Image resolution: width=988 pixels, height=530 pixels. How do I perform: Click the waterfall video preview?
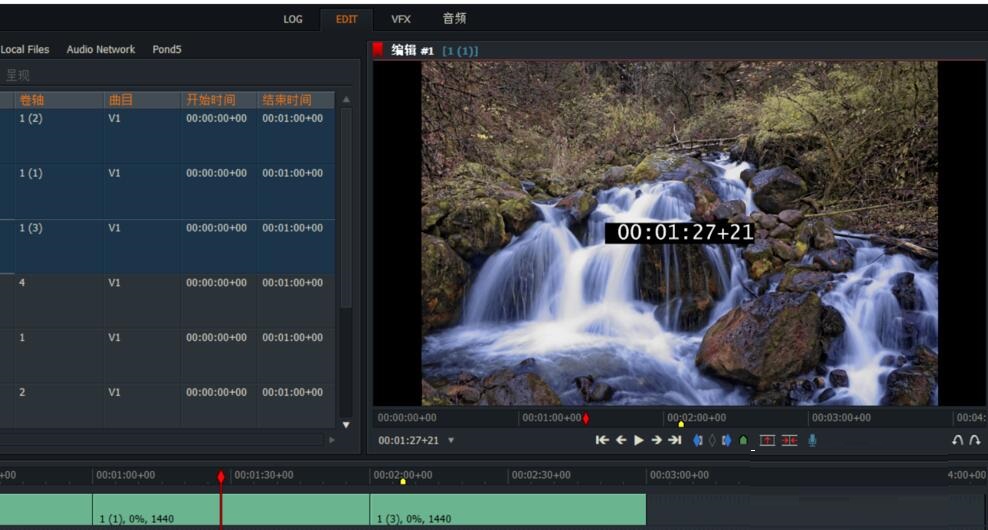(679, 233)
